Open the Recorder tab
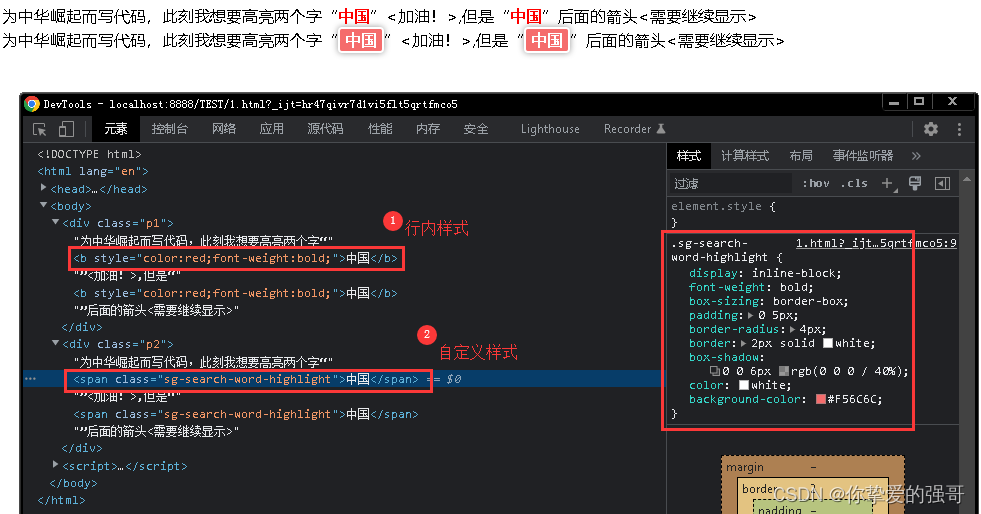981x514 pixels. coord(634,129)
